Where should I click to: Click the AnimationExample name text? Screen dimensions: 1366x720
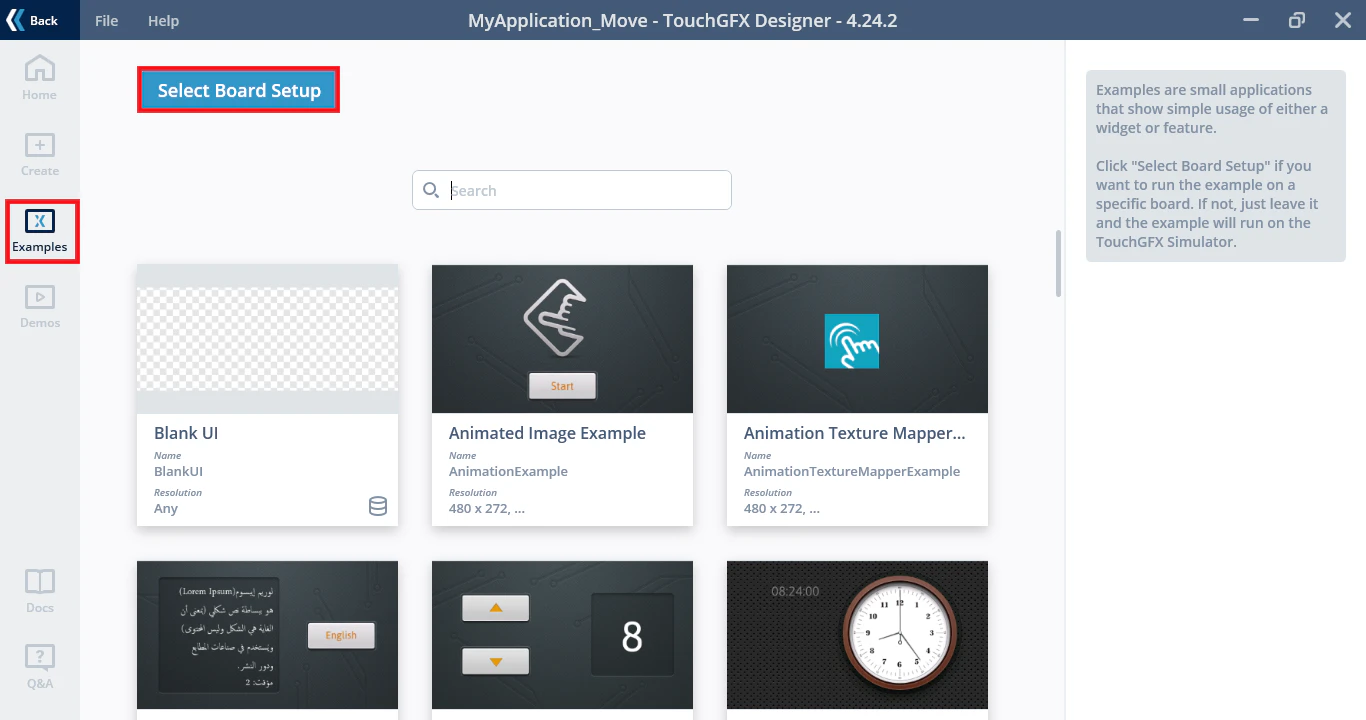[508, 471]
